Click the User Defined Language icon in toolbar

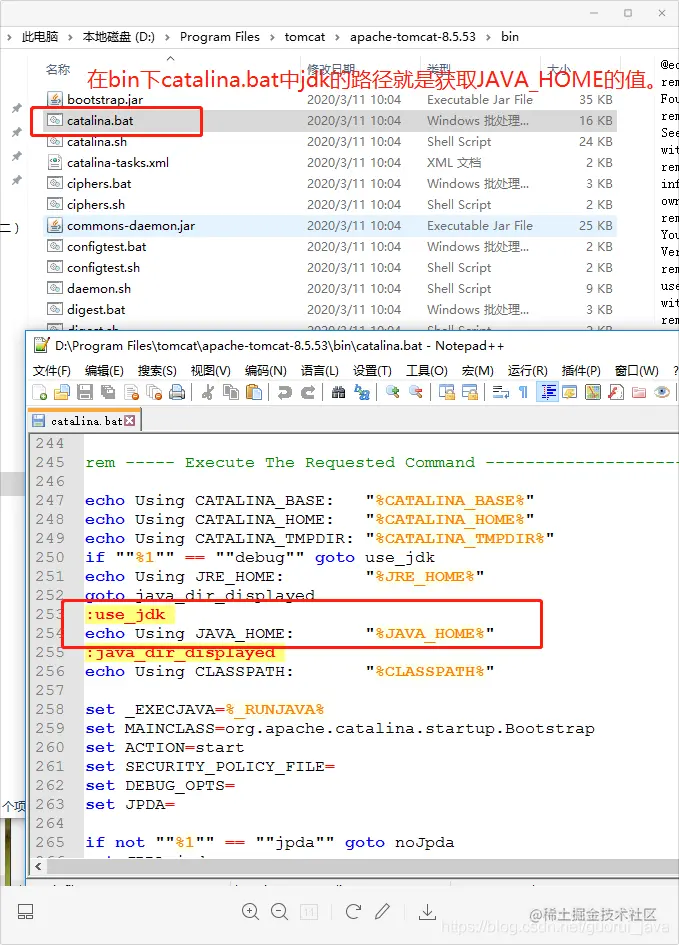(x=569, y=392)
